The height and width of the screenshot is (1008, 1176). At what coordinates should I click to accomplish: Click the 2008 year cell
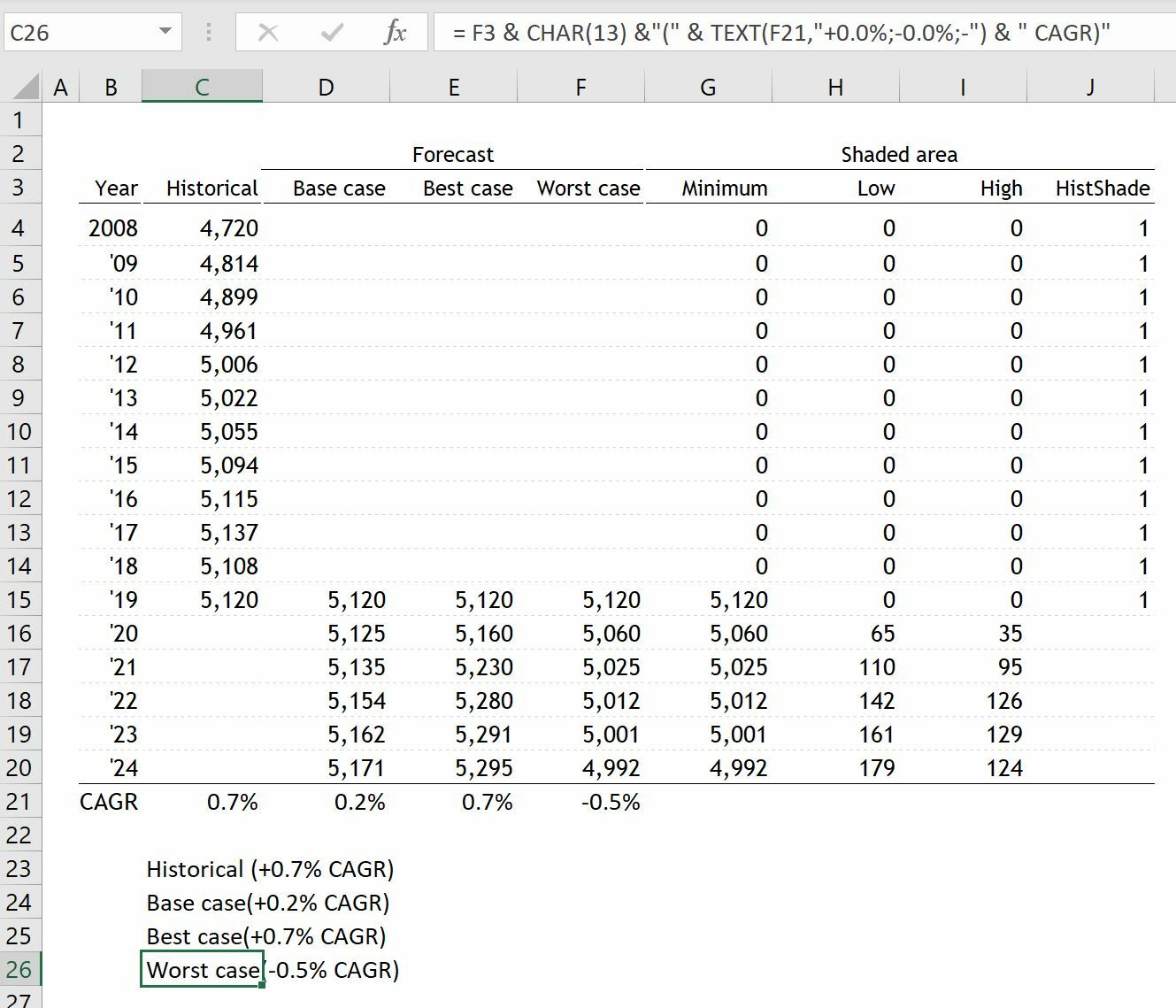coord(113,227)
